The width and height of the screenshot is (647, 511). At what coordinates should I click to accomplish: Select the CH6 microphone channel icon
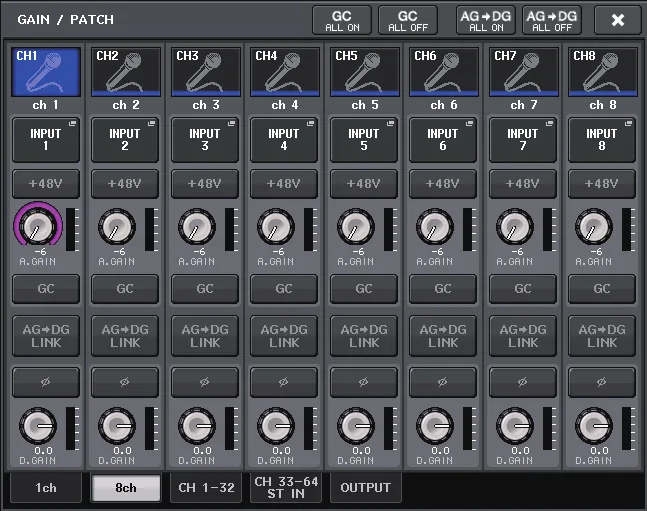point(444,72)
